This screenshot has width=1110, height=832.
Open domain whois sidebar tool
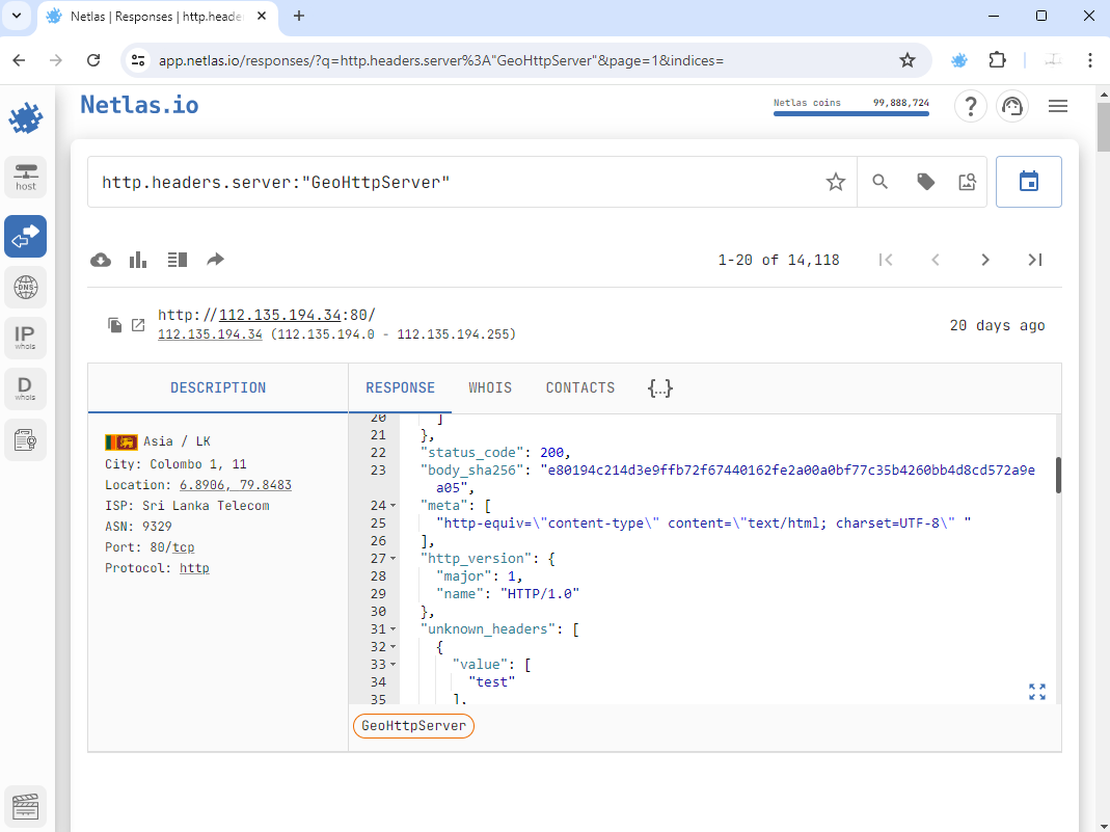pos(25,386)
